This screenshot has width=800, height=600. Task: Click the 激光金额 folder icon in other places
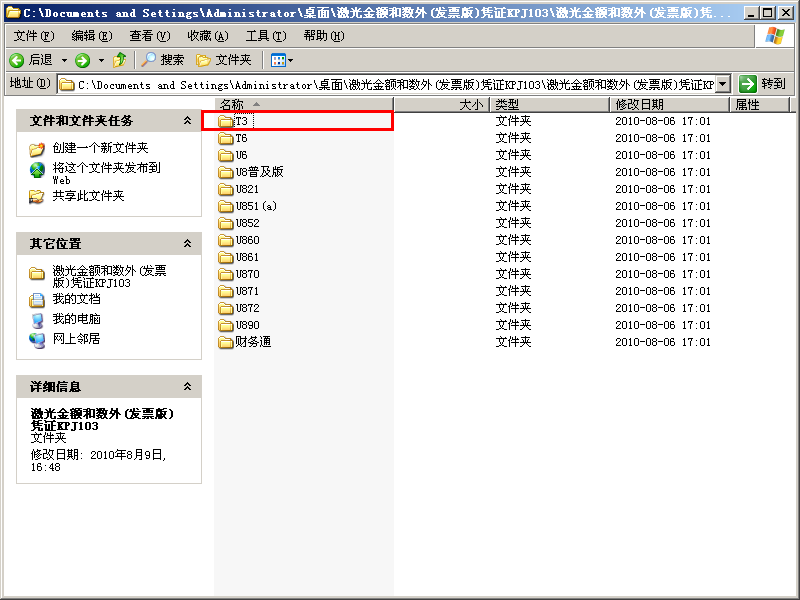pos(37,273)
